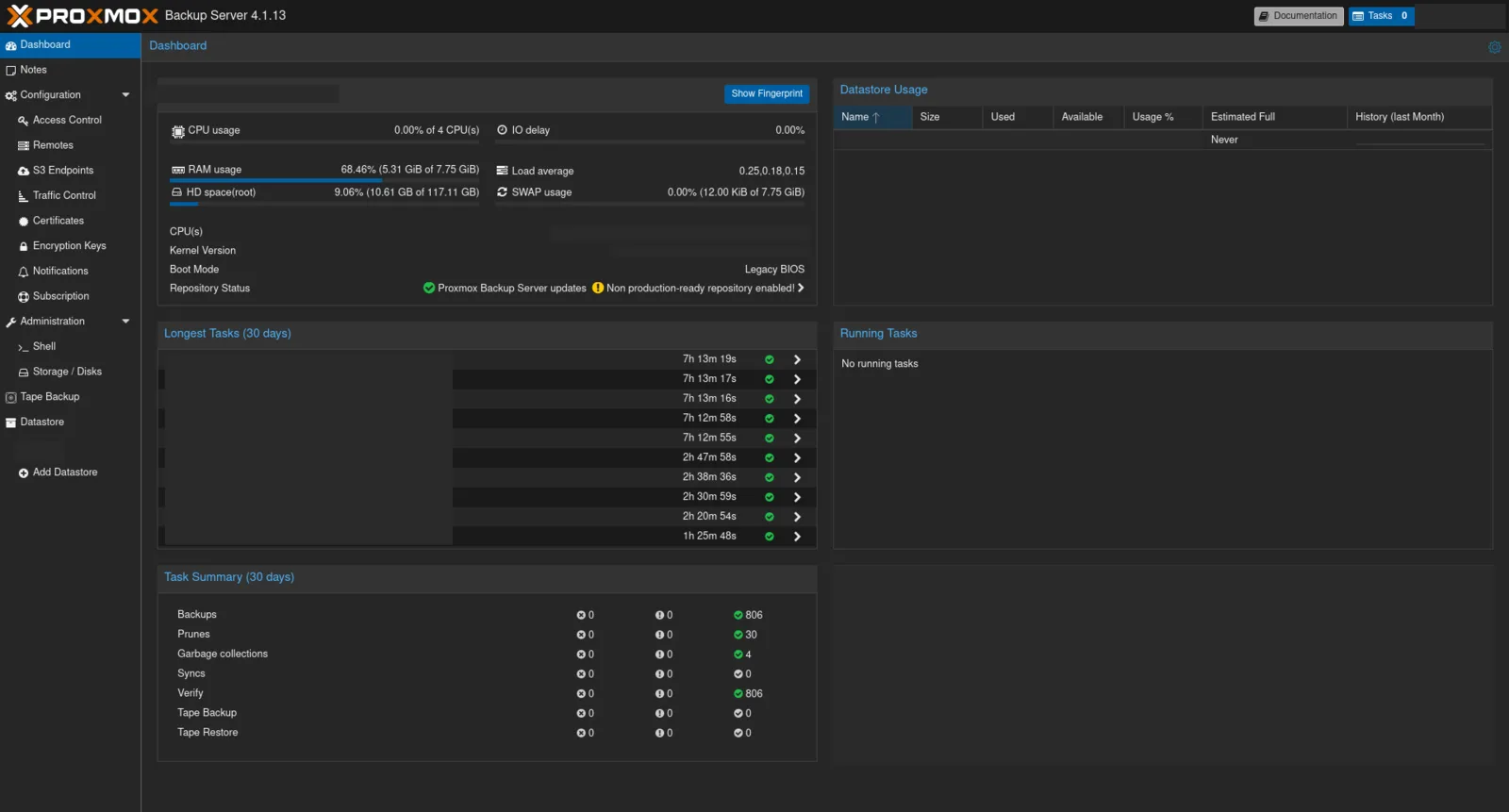This screenshot has height=812, width=1509.
Task: Open Tape Backup section
Action: point(70,397)
